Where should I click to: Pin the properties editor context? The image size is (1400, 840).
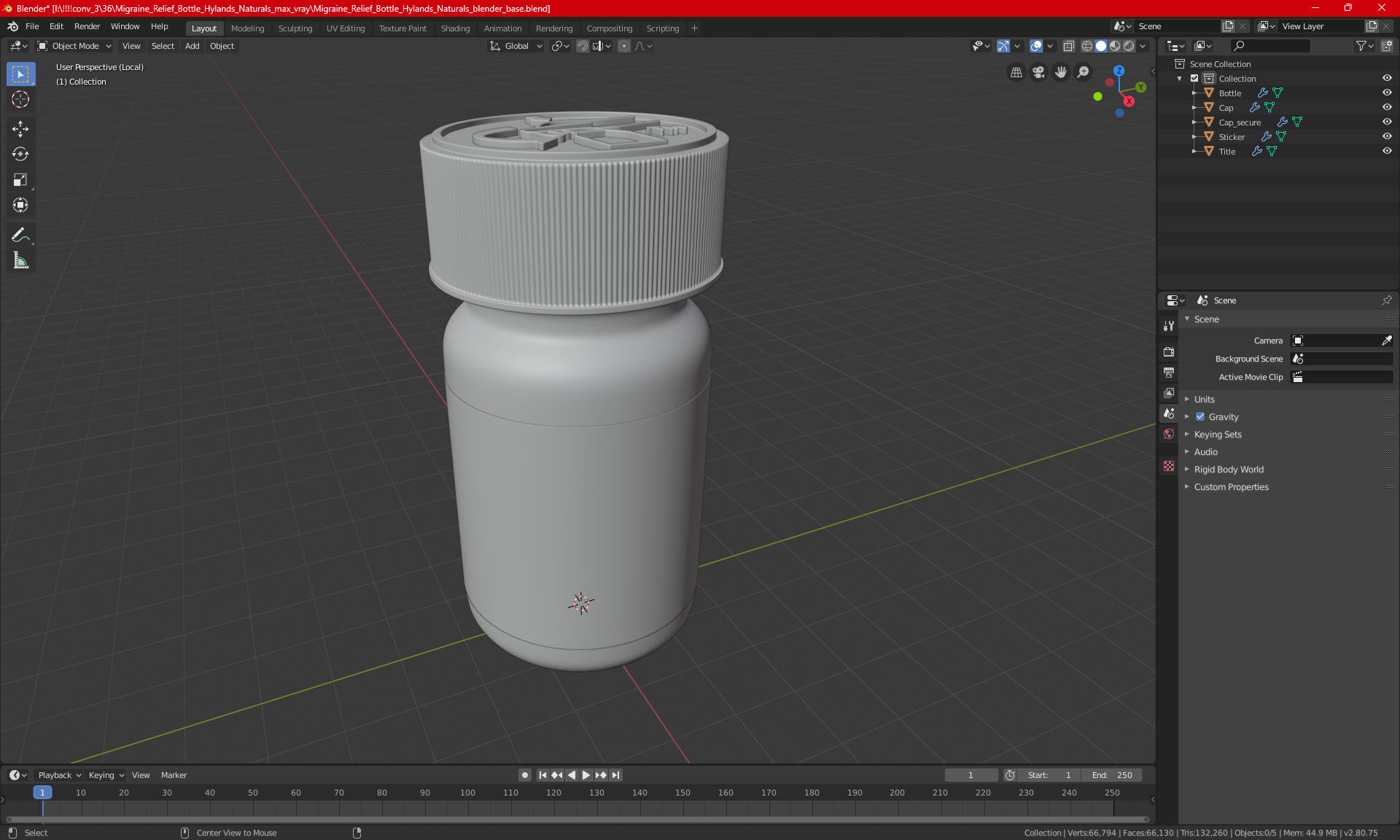point(1386,300)
